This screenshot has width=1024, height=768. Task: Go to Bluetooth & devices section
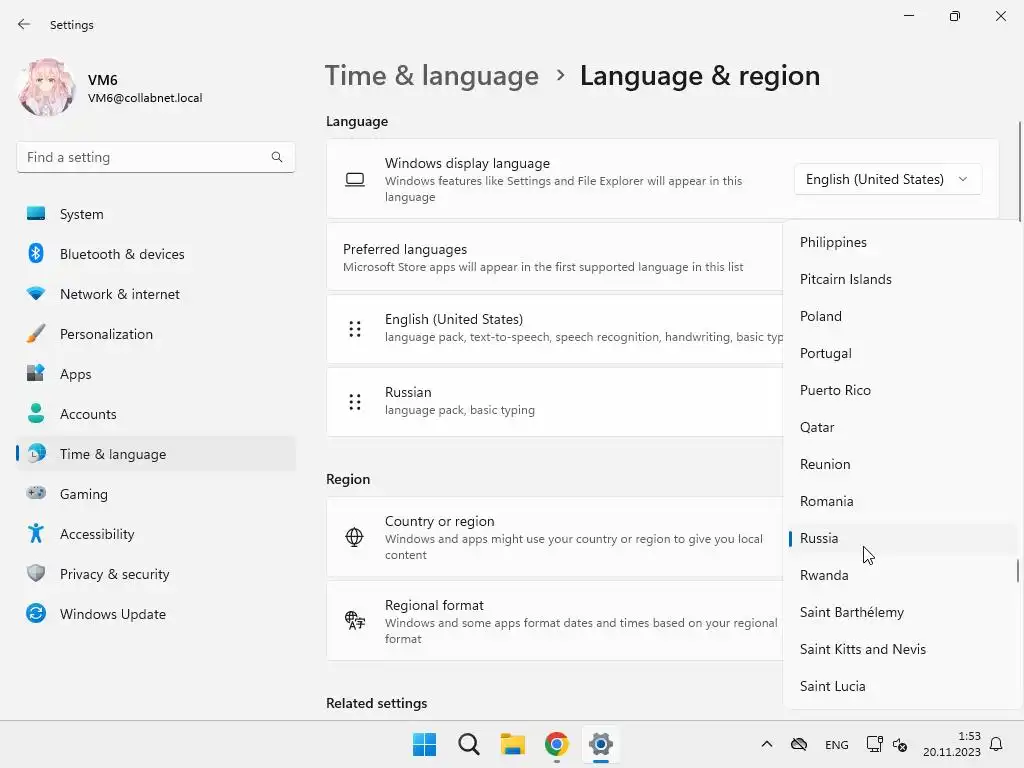[x=155, y=254]
